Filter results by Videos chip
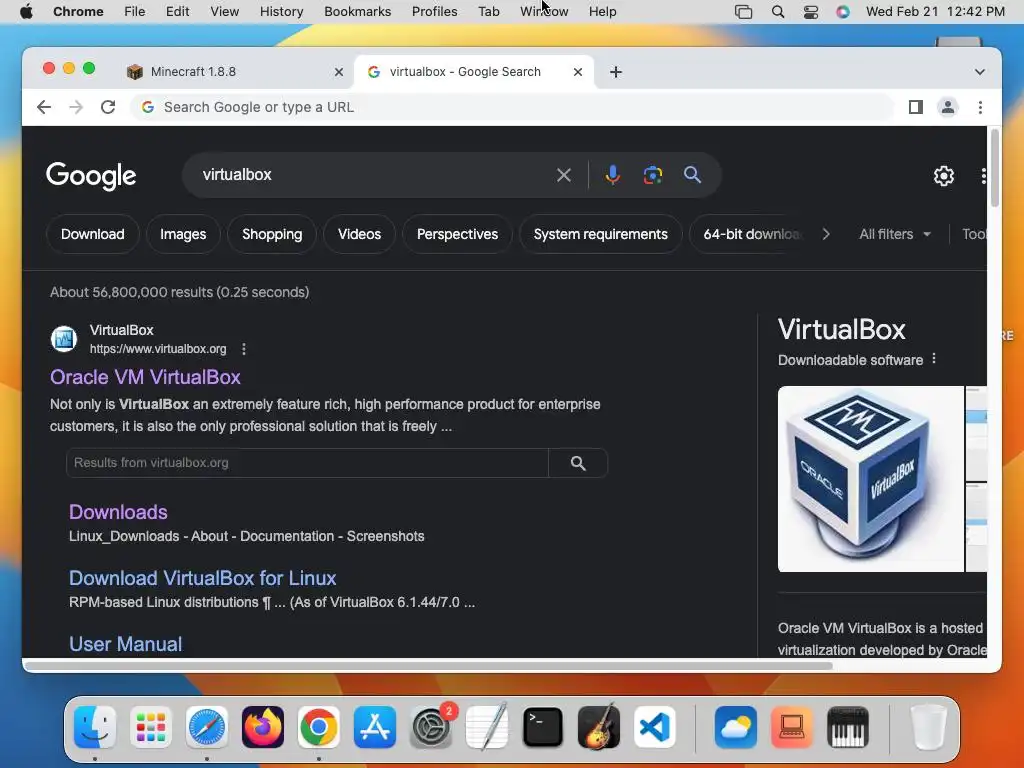The height and width of the screenshot is (768, 1024). tap(359, 234)
